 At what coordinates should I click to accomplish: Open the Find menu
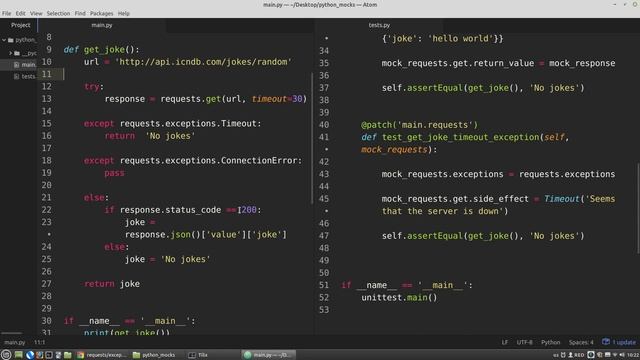(x=80, y=13)
